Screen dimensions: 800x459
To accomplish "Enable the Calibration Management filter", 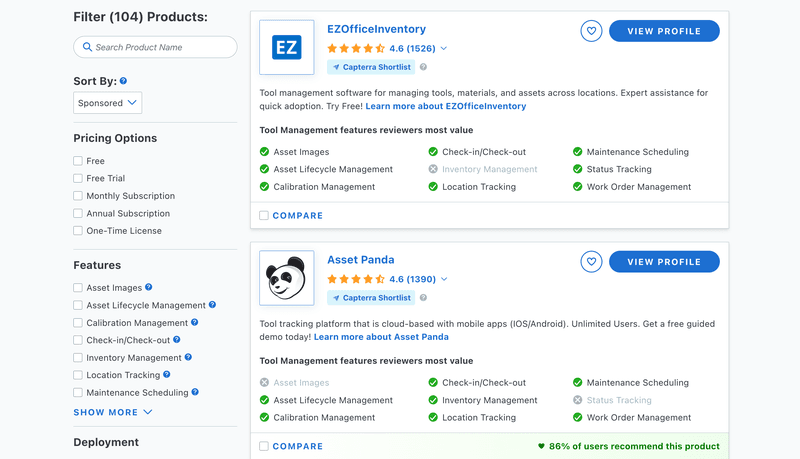I will [78, 323].
